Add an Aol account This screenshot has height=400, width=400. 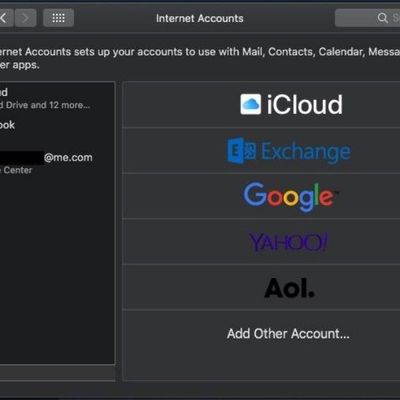pos(261,287)
